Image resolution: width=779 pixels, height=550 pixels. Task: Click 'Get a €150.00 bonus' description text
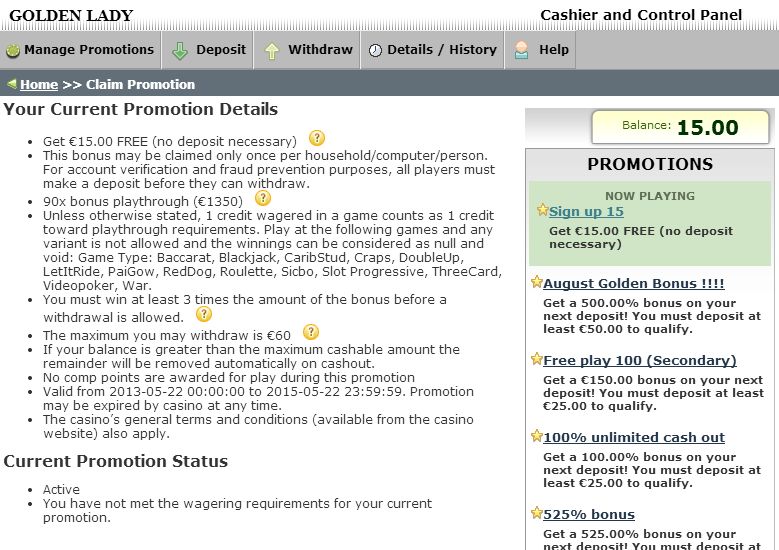click(653, 393)
